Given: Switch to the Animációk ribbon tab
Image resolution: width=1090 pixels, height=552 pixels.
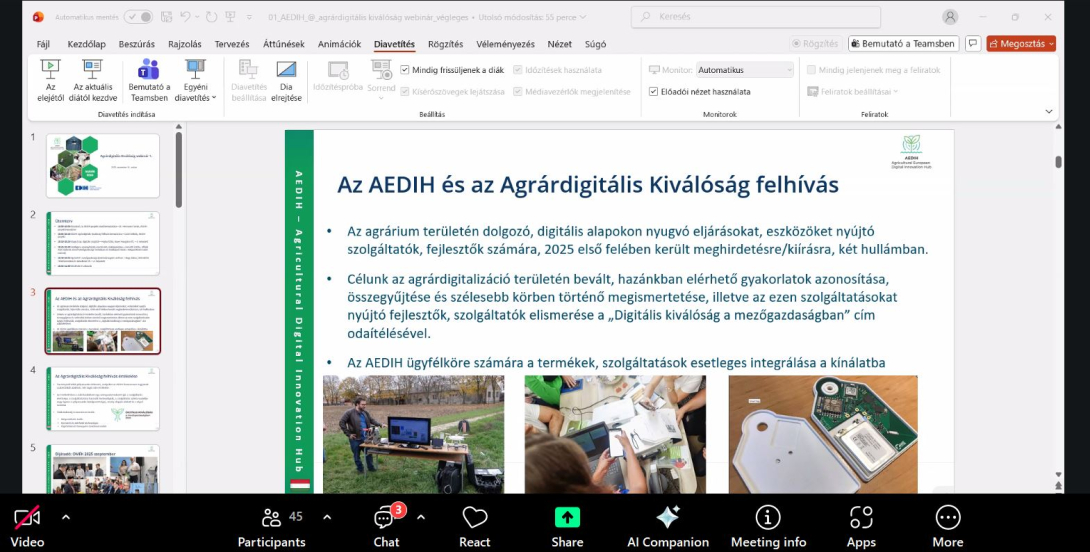Looking at the screenshot, I should click(339, 44).
